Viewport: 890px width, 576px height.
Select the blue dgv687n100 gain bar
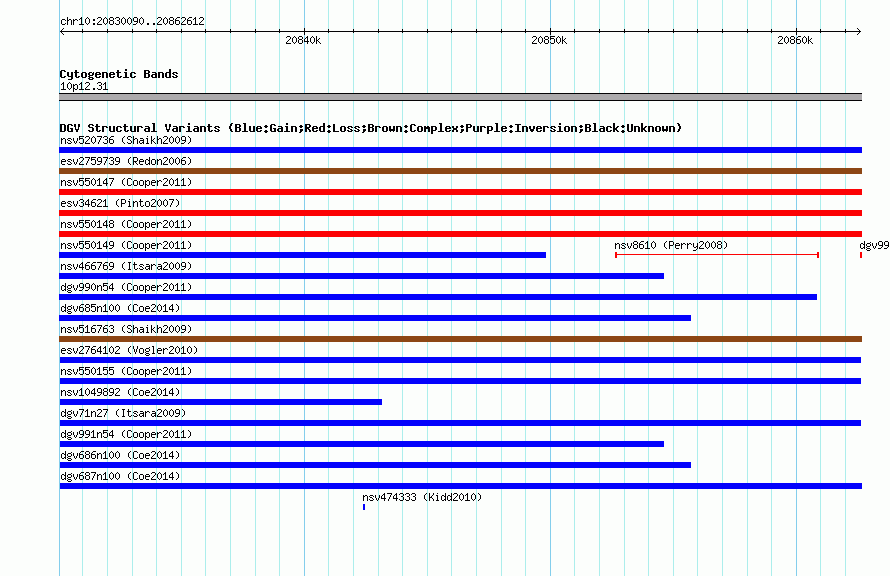(460, 486)
